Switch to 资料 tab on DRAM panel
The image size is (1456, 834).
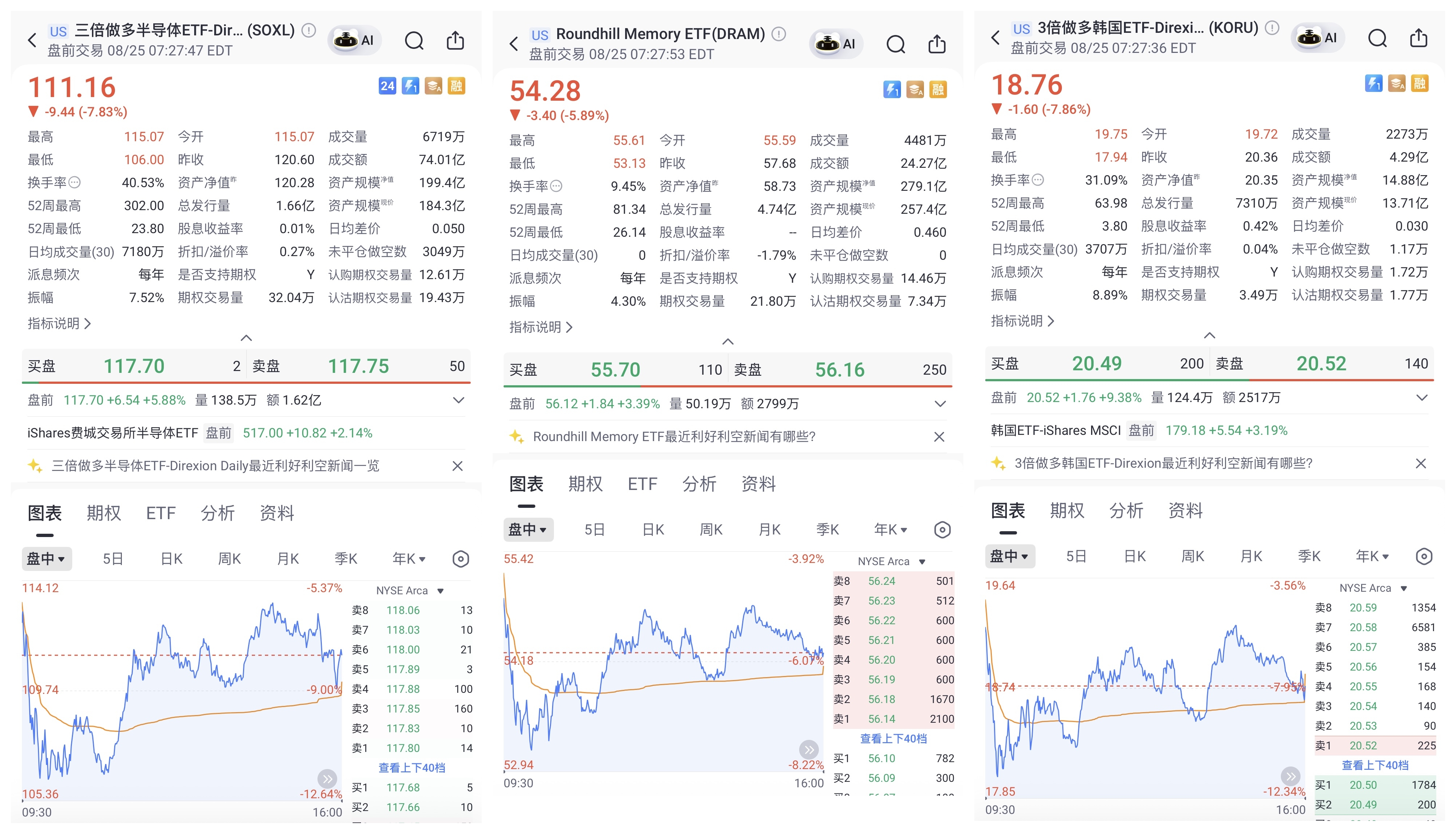click(x=758, y=484)
